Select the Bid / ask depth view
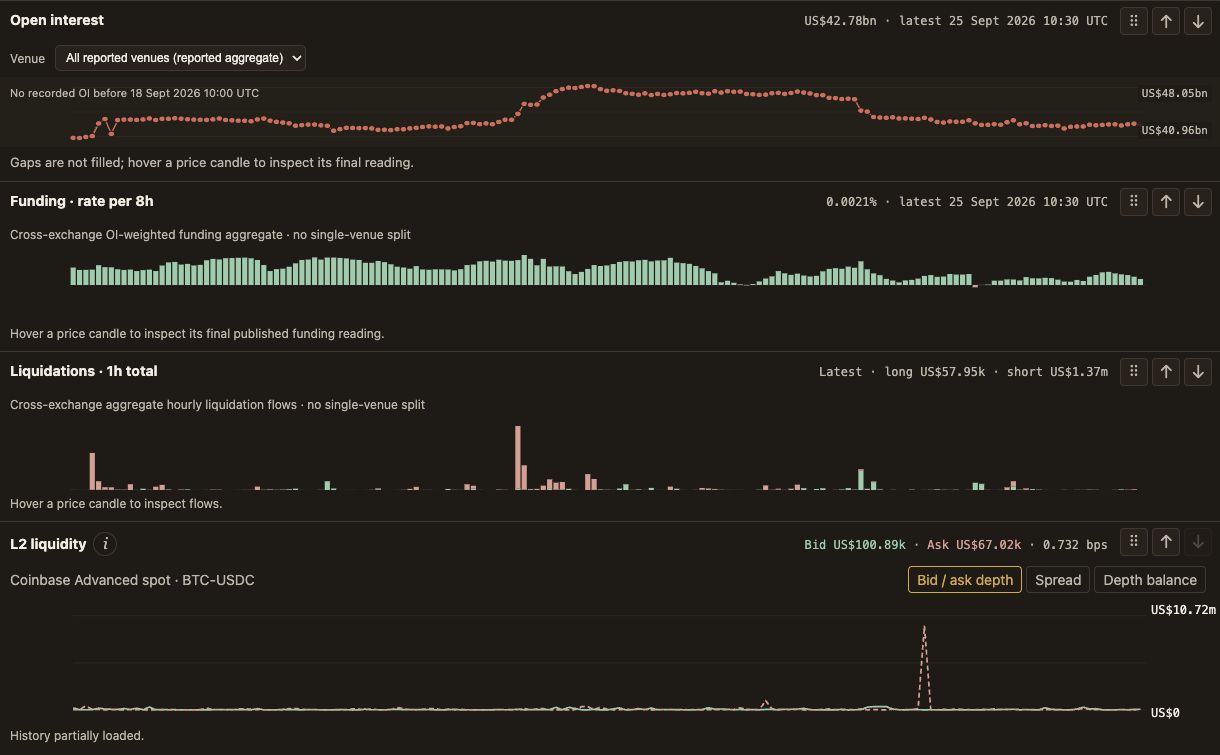The image size is (1220, 755). 965,580
